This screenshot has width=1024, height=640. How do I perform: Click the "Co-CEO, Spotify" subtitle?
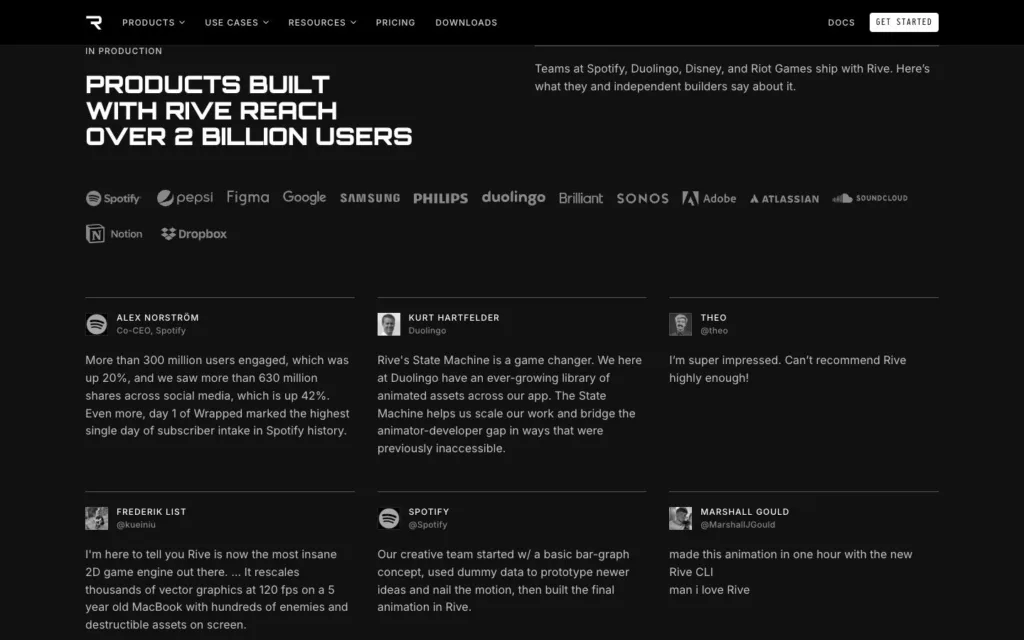pos(151,330)
